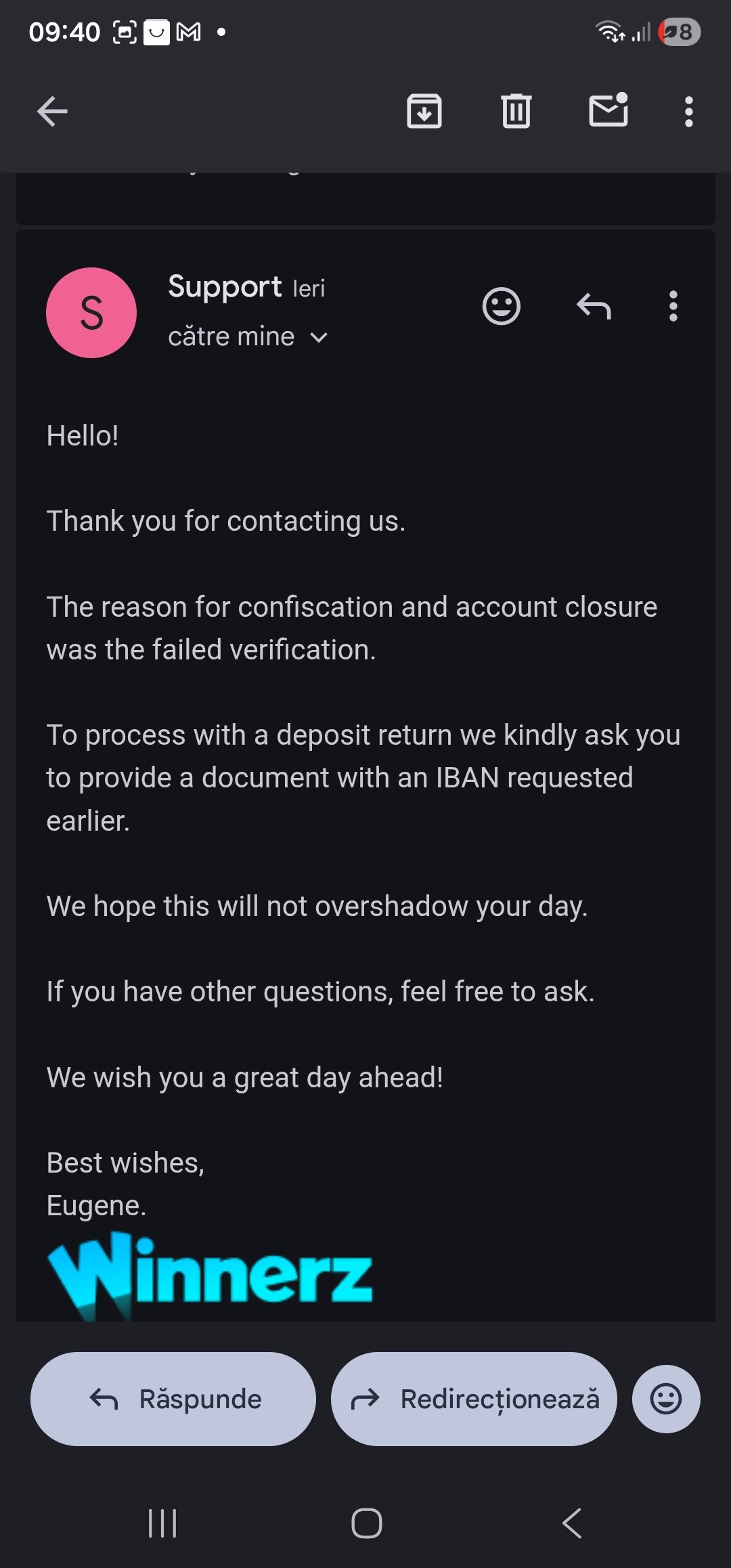
Task: Tap the reply arrow in message header
Action: (594, 306)
